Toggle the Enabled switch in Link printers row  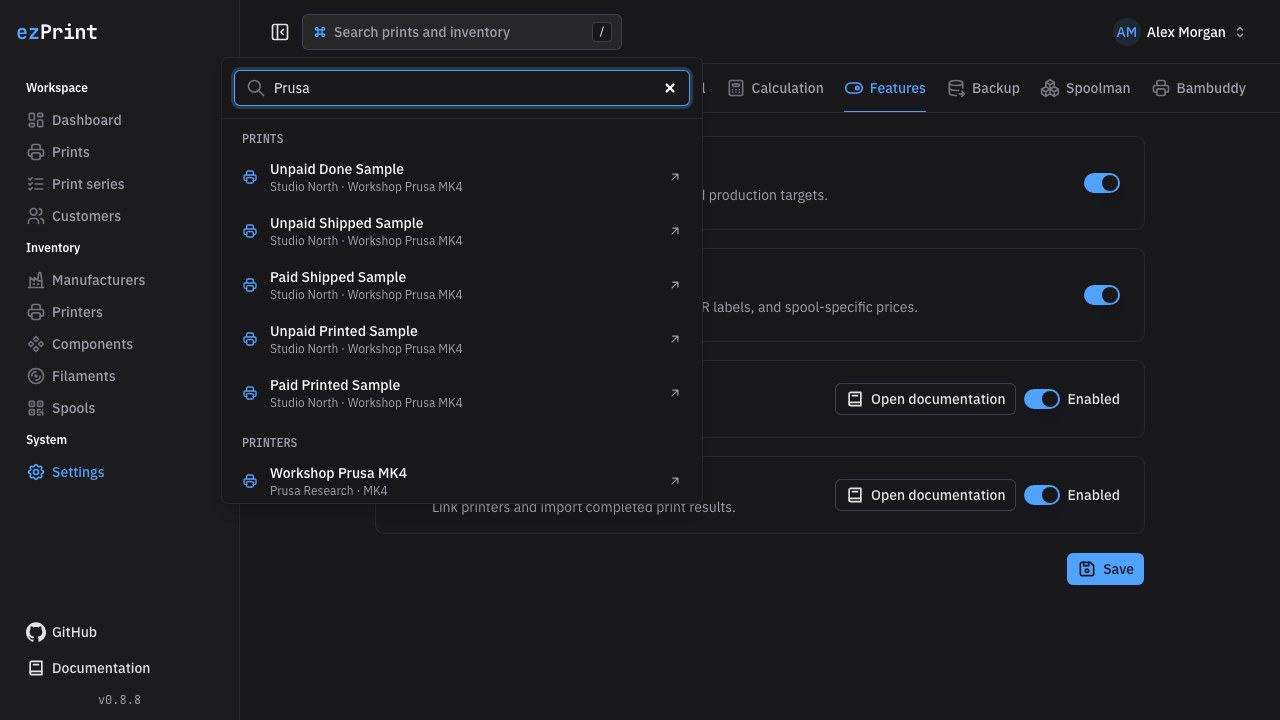[x=1042, y=495]
